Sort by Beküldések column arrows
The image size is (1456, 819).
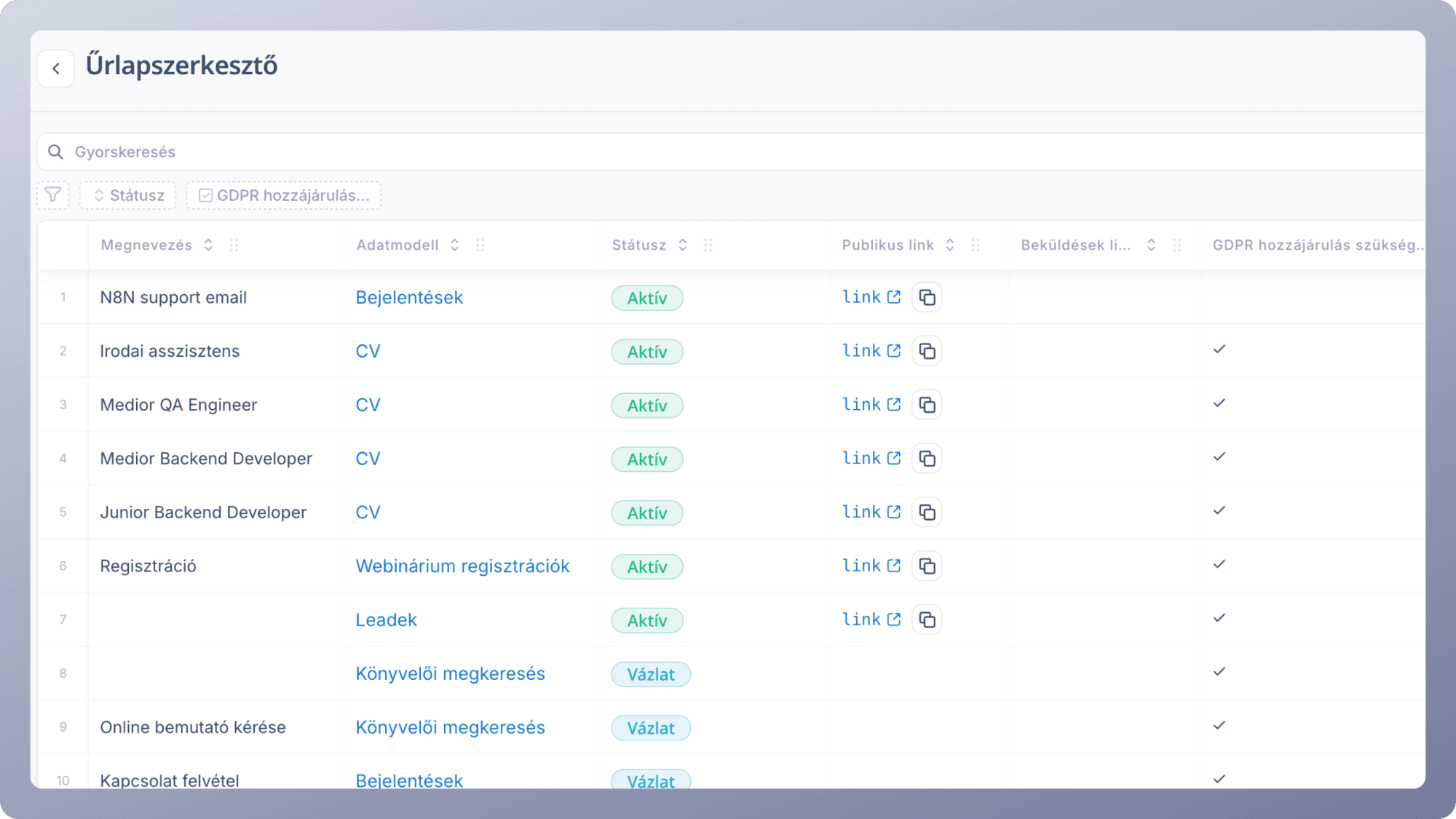(x=1151, y=245)
